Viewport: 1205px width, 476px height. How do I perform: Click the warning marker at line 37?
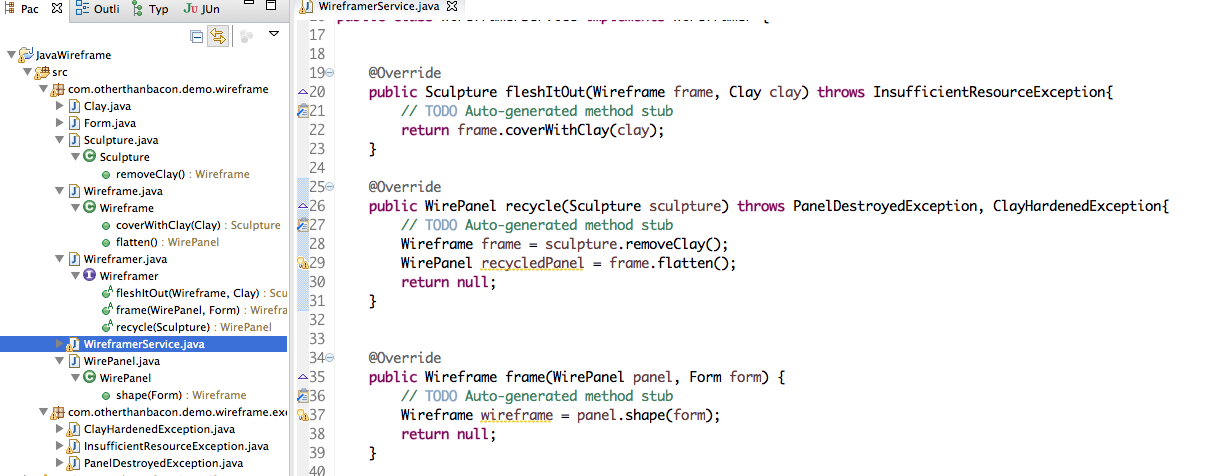pos(302,415)
